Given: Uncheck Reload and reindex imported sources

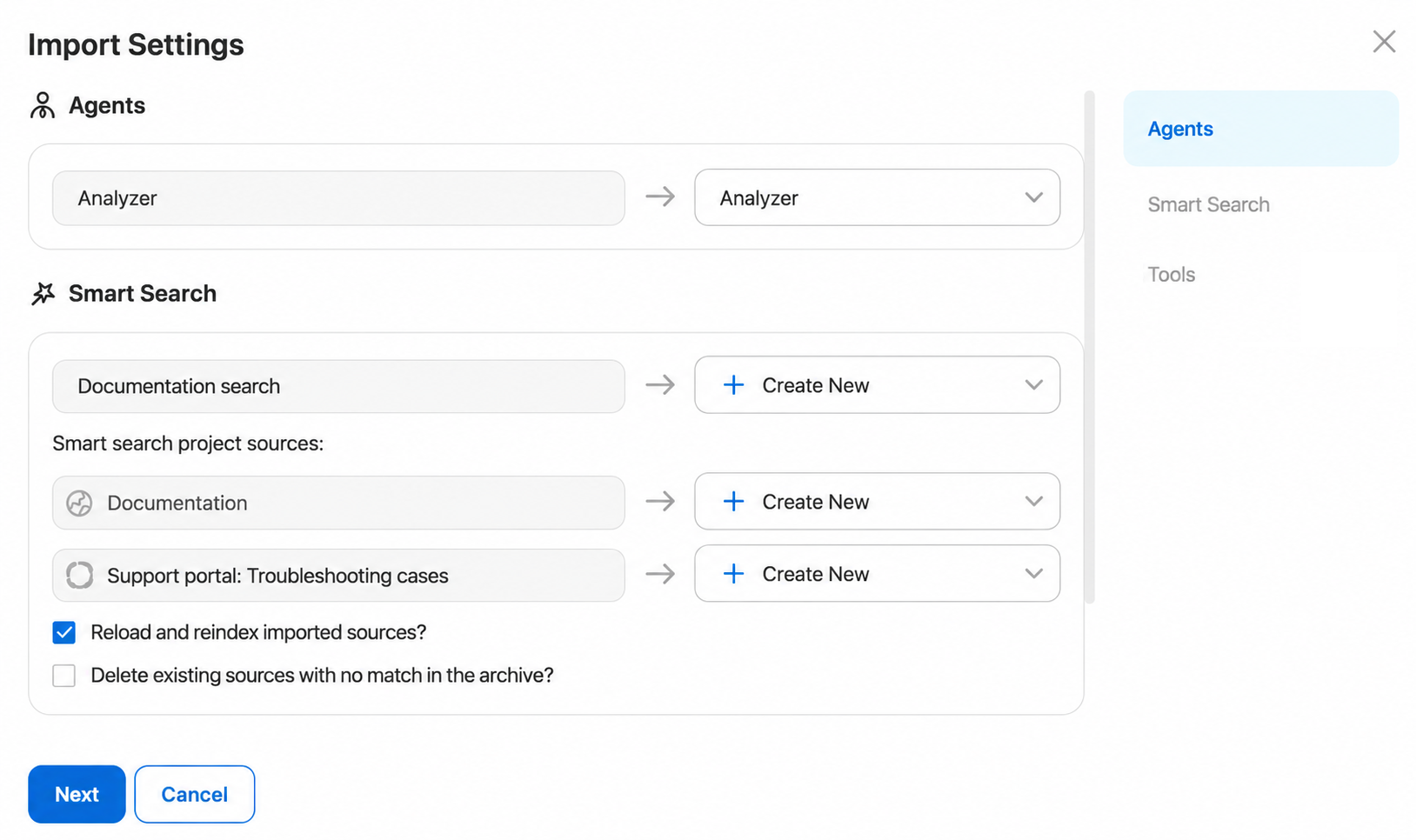Looking at the screenshot, I should tap(64, 632).
